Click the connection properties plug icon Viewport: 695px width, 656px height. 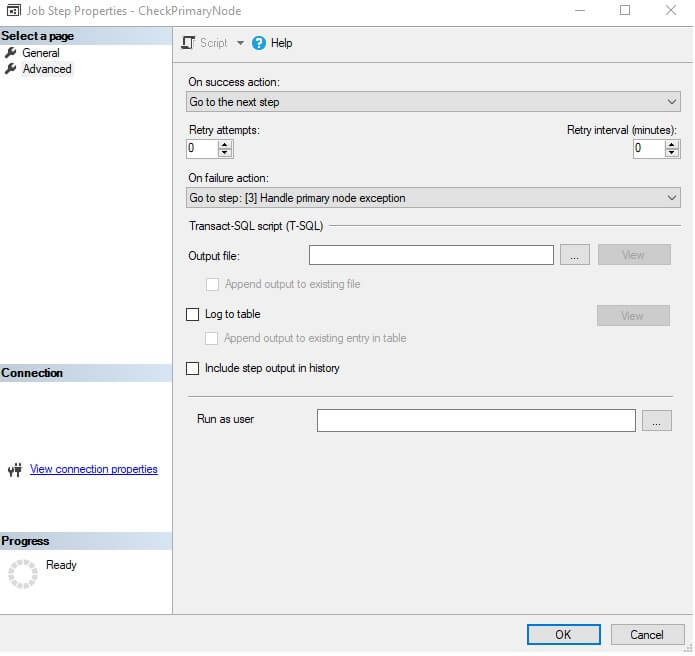14,470
